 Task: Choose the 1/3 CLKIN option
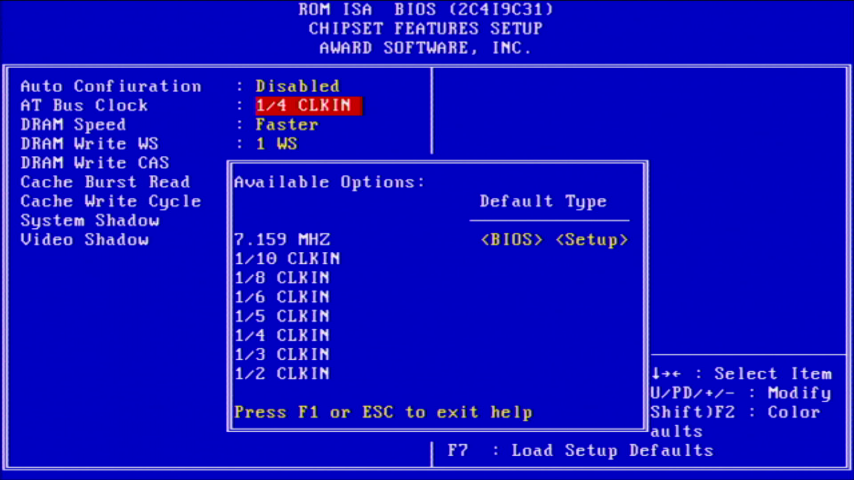[x=282, y=355]
